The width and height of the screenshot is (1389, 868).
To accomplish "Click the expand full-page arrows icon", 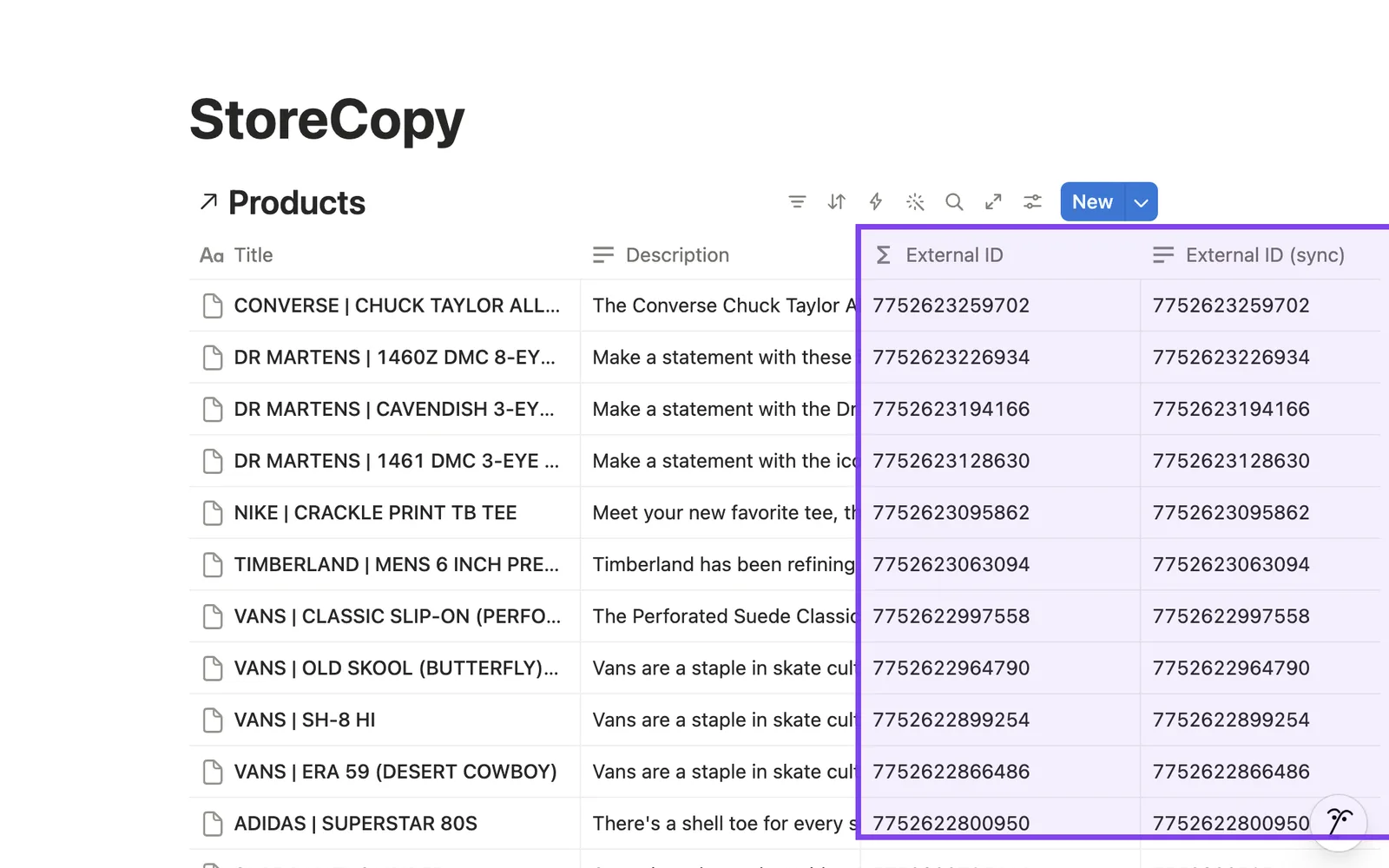I will coord(993,202).
